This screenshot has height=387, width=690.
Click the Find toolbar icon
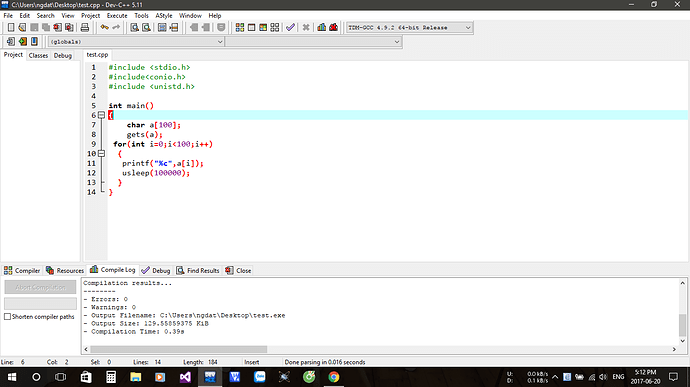tap(135, 27)
